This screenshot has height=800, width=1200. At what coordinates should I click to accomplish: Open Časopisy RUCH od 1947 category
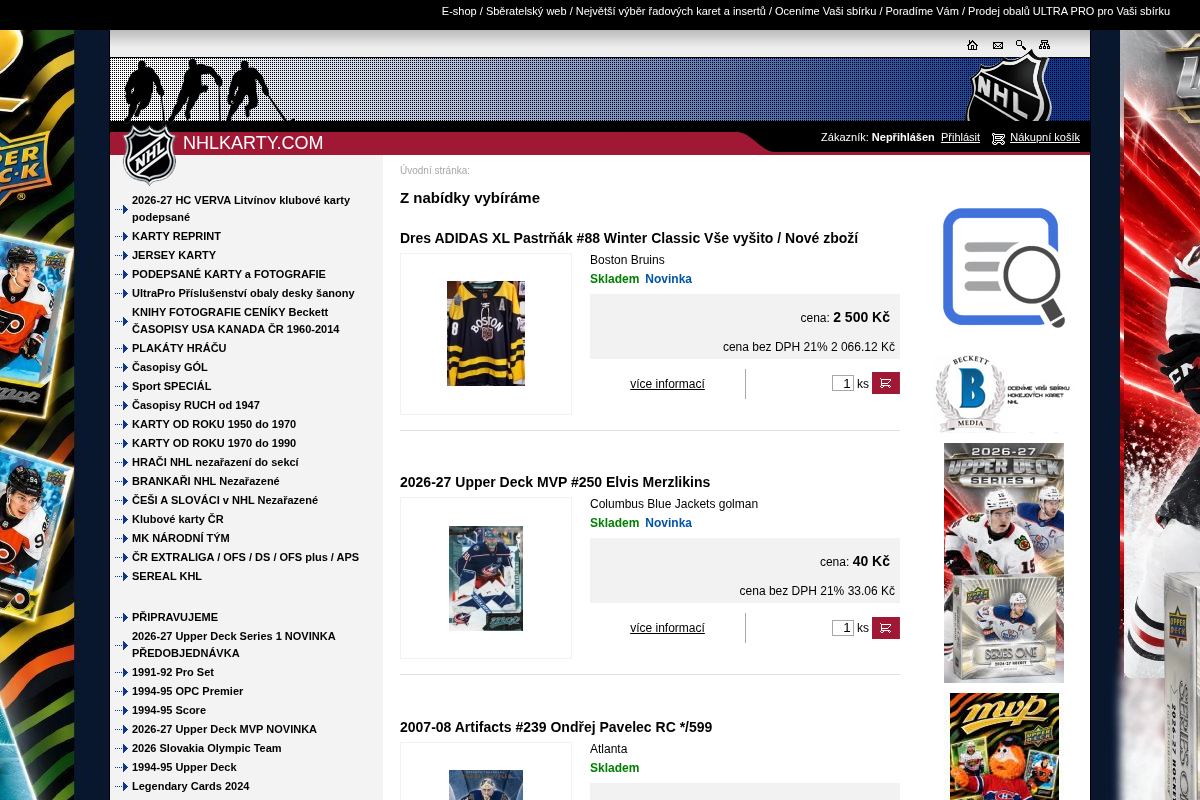(x=196, y=405)
